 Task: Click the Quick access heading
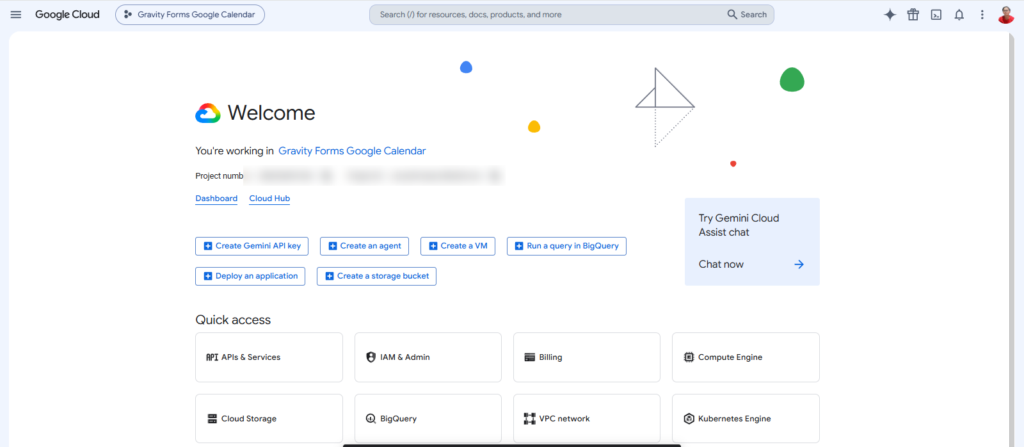[233, 320]
